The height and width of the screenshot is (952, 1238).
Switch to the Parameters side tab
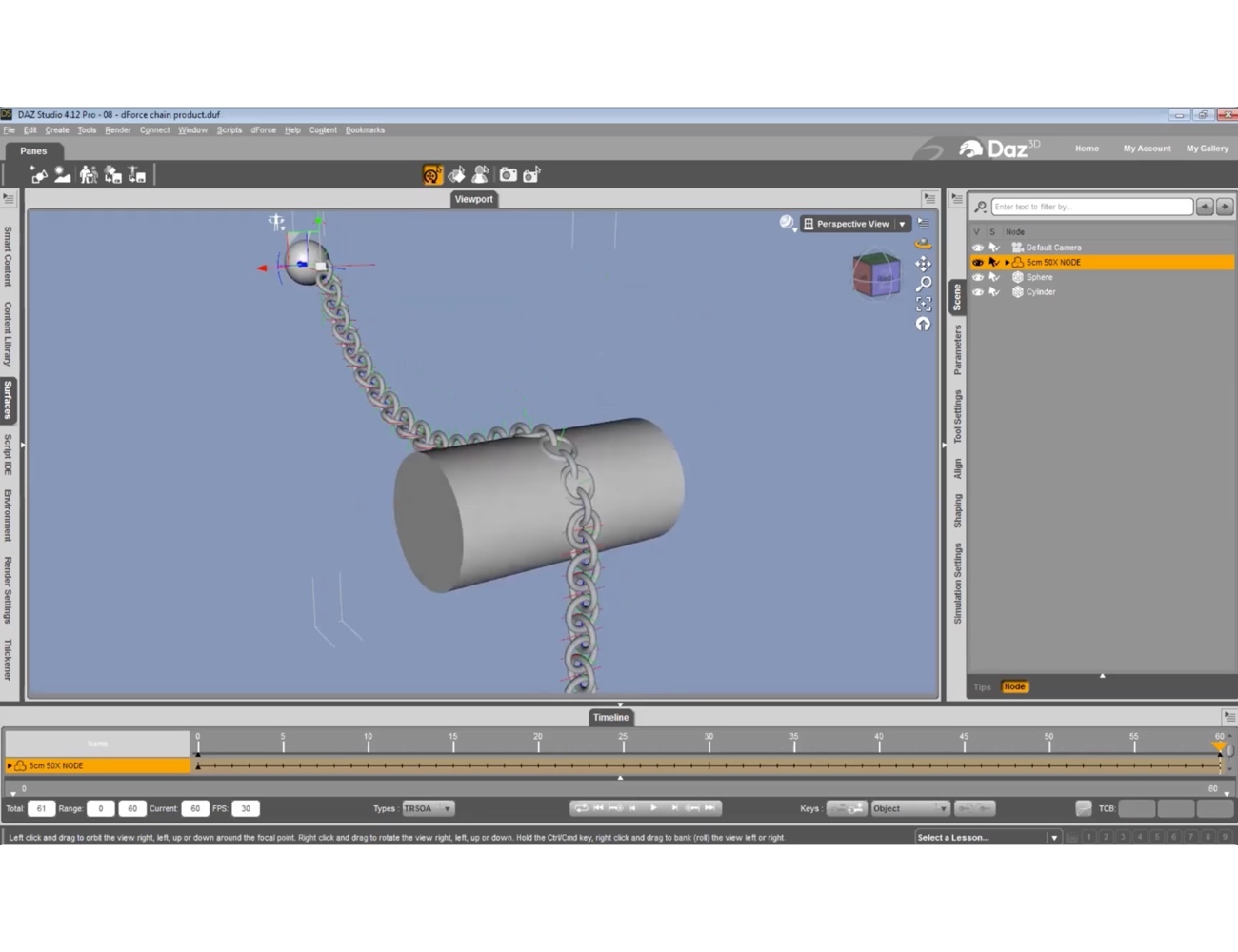pos(957,350)
